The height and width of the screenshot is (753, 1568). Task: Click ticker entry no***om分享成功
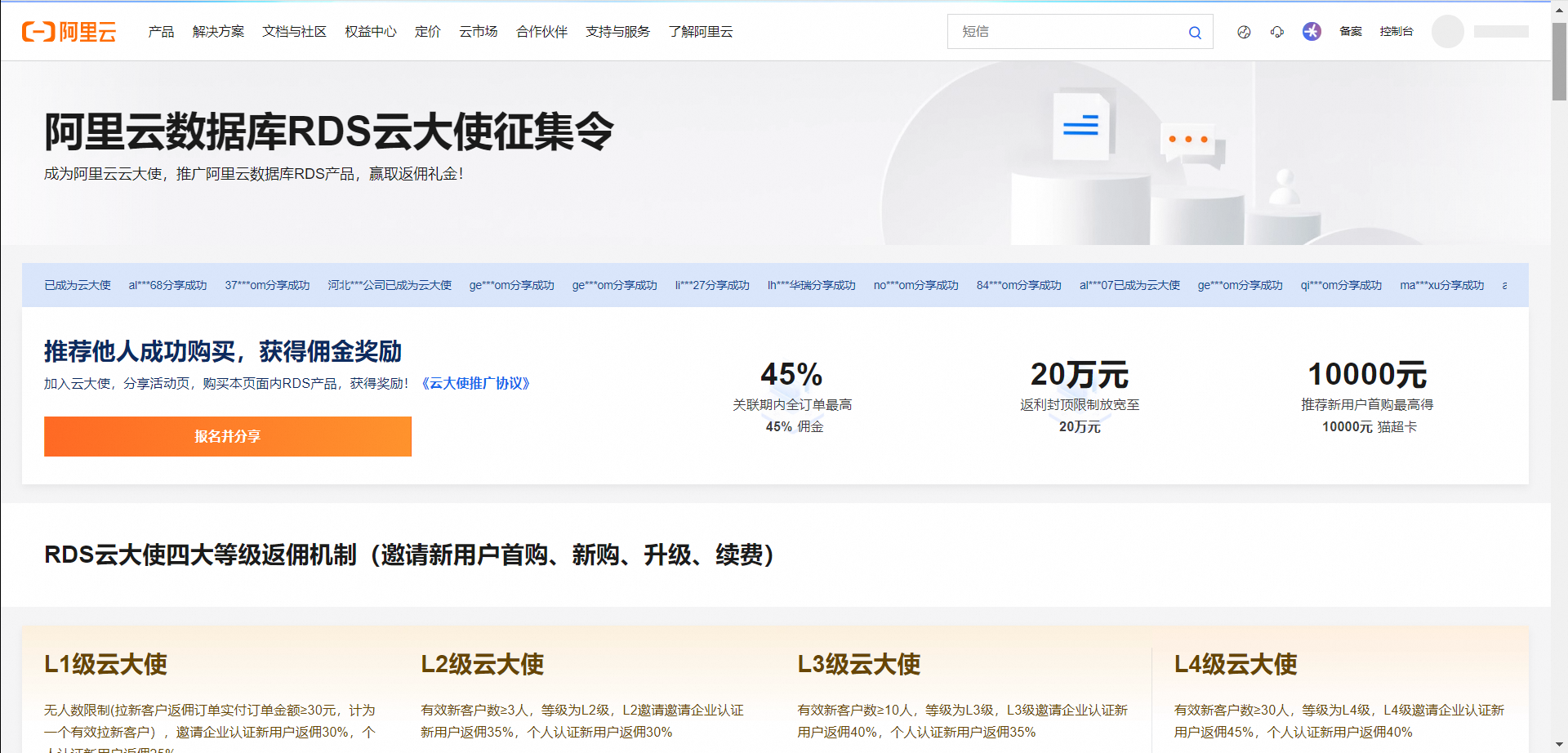pyautogui.click(x=916, y=285)
